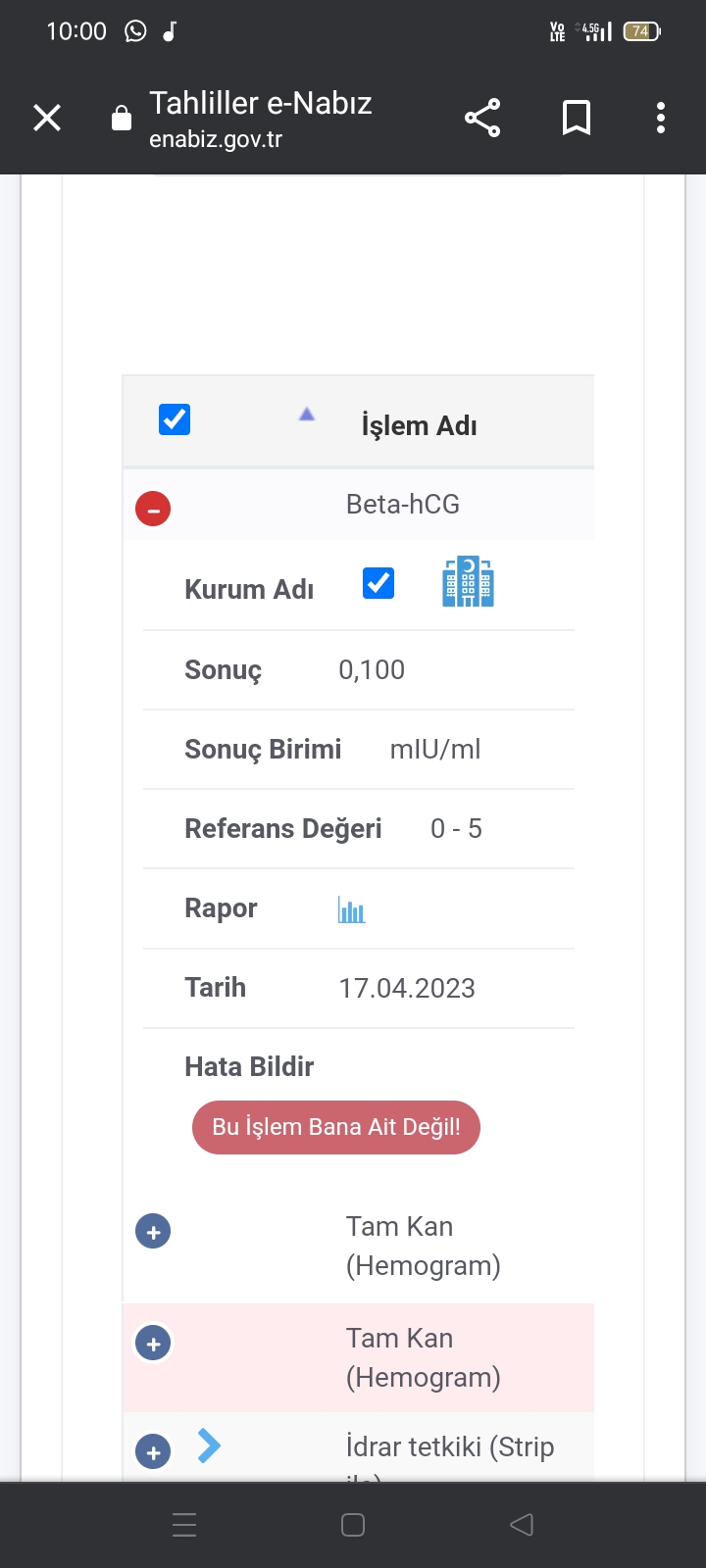Screen dimensions: 706x1568
Task: Tap the share icon in browser bar
Action: coord(482,118)
